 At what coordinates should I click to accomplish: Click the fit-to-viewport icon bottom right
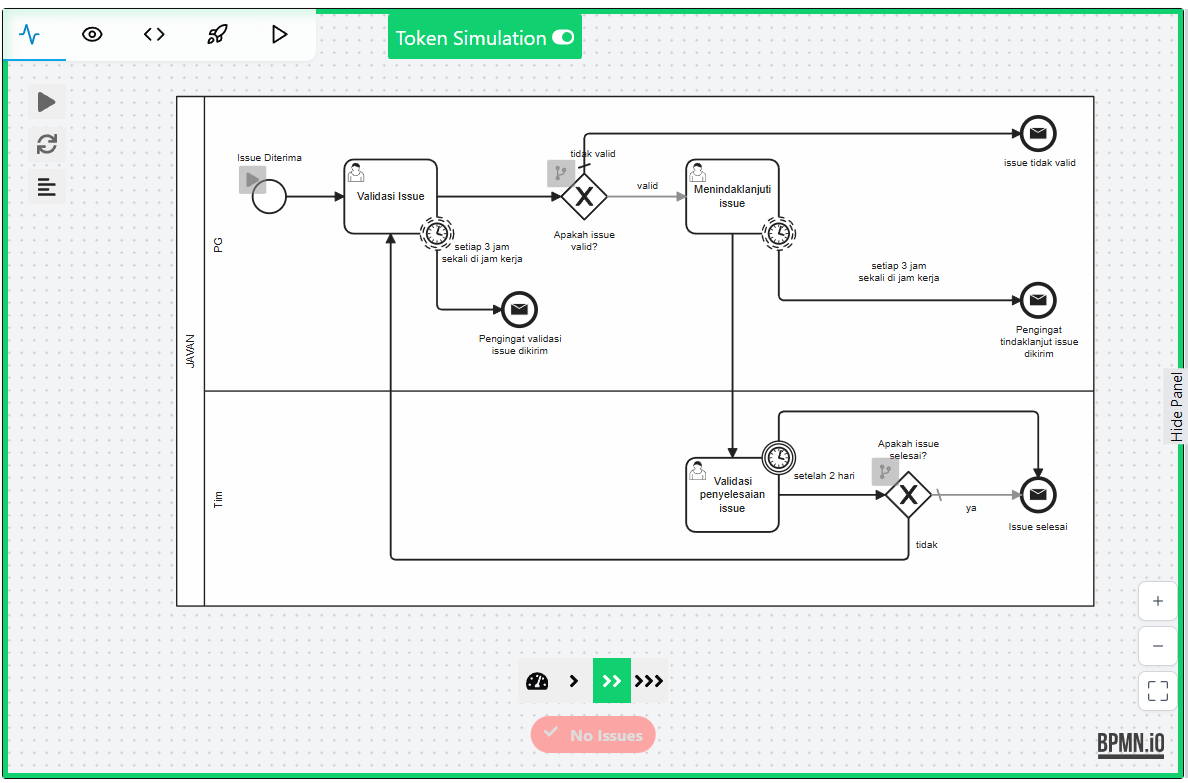(x=1157, y=691)
